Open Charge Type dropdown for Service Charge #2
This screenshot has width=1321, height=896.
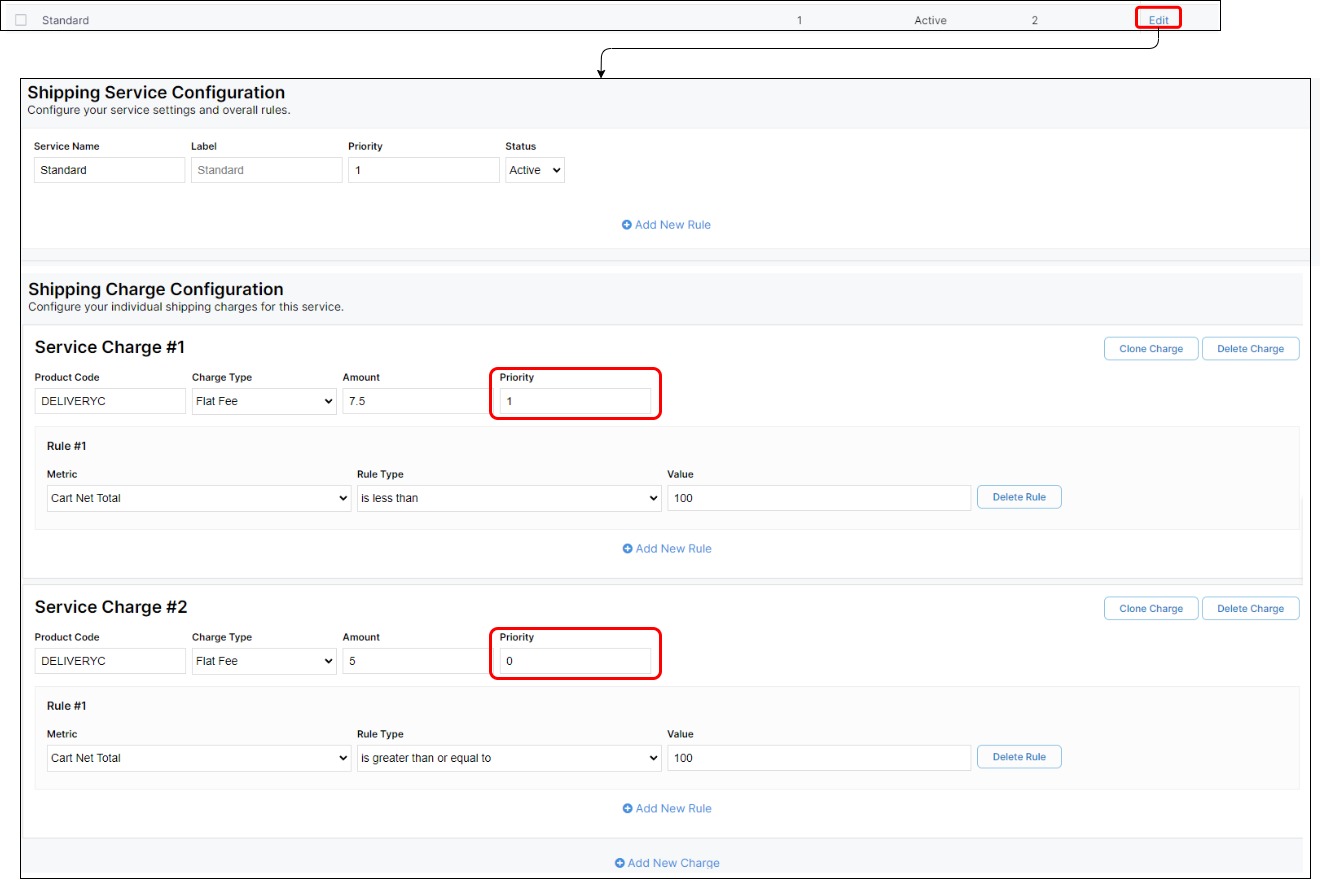tap(264, 661)
